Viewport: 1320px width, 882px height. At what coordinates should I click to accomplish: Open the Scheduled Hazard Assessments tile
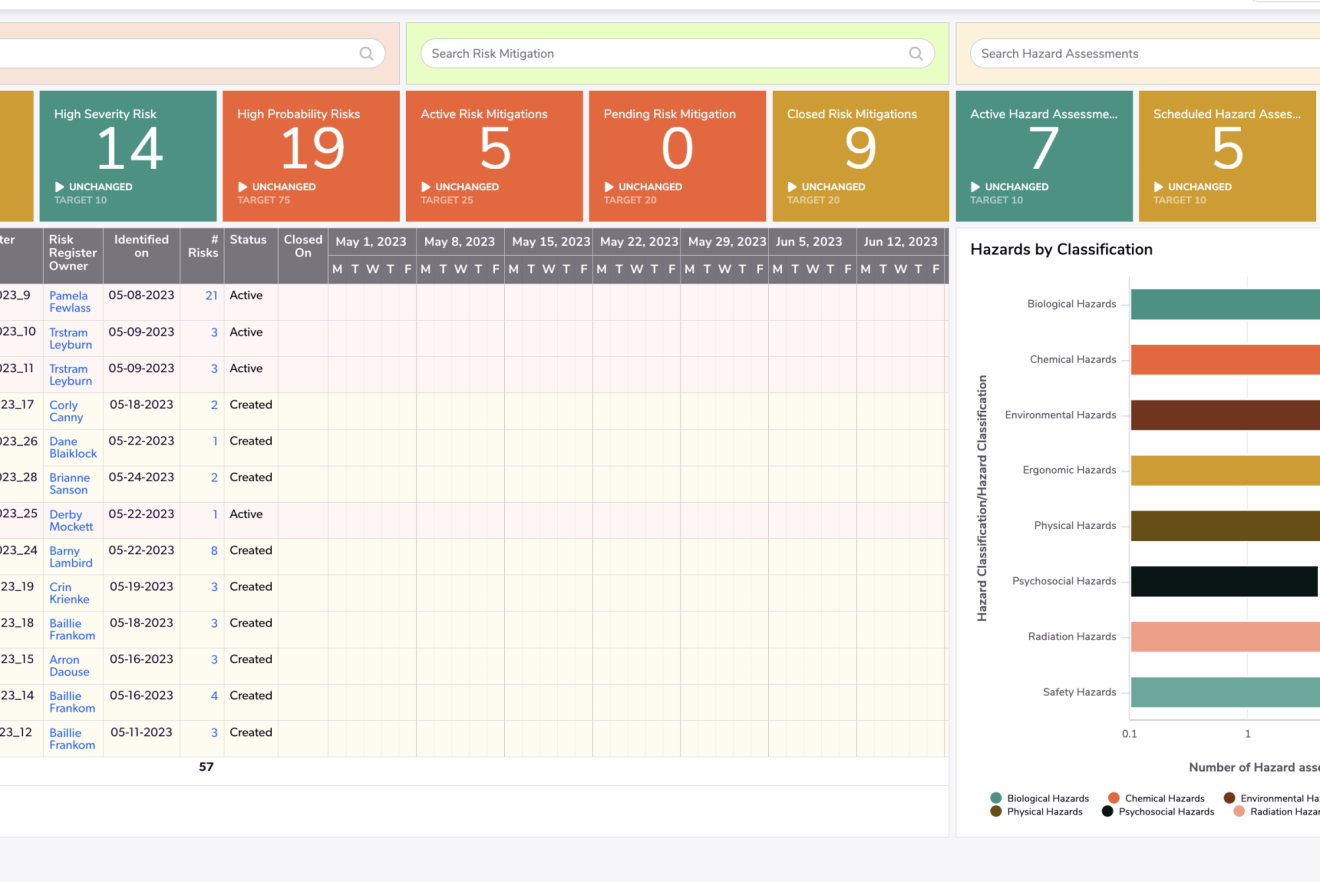click(x=1226, y=155)
